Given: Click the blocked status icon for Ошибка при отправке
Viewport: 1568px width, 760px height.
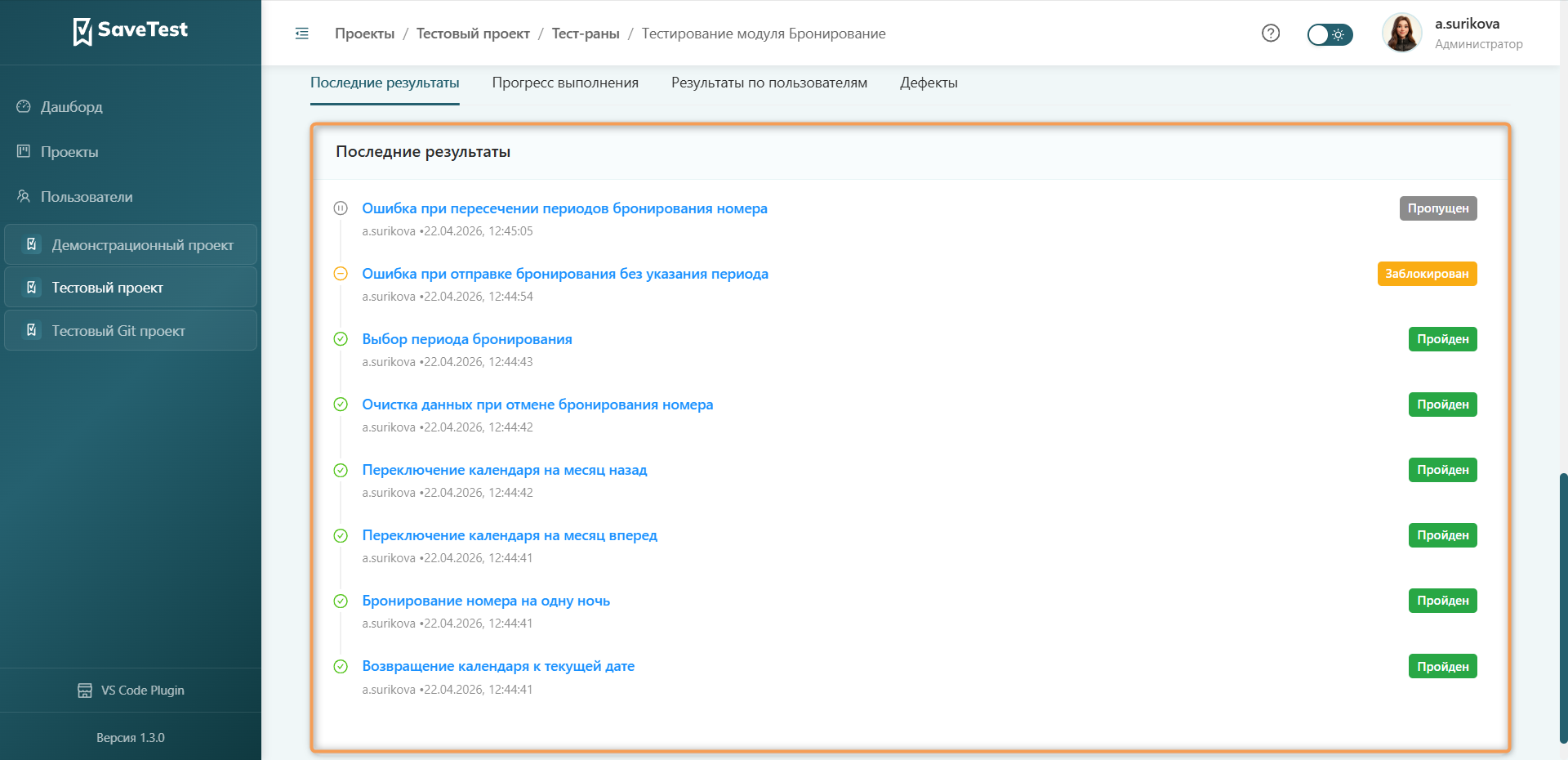Looking at the screenshot, I should tap(341, 274).
